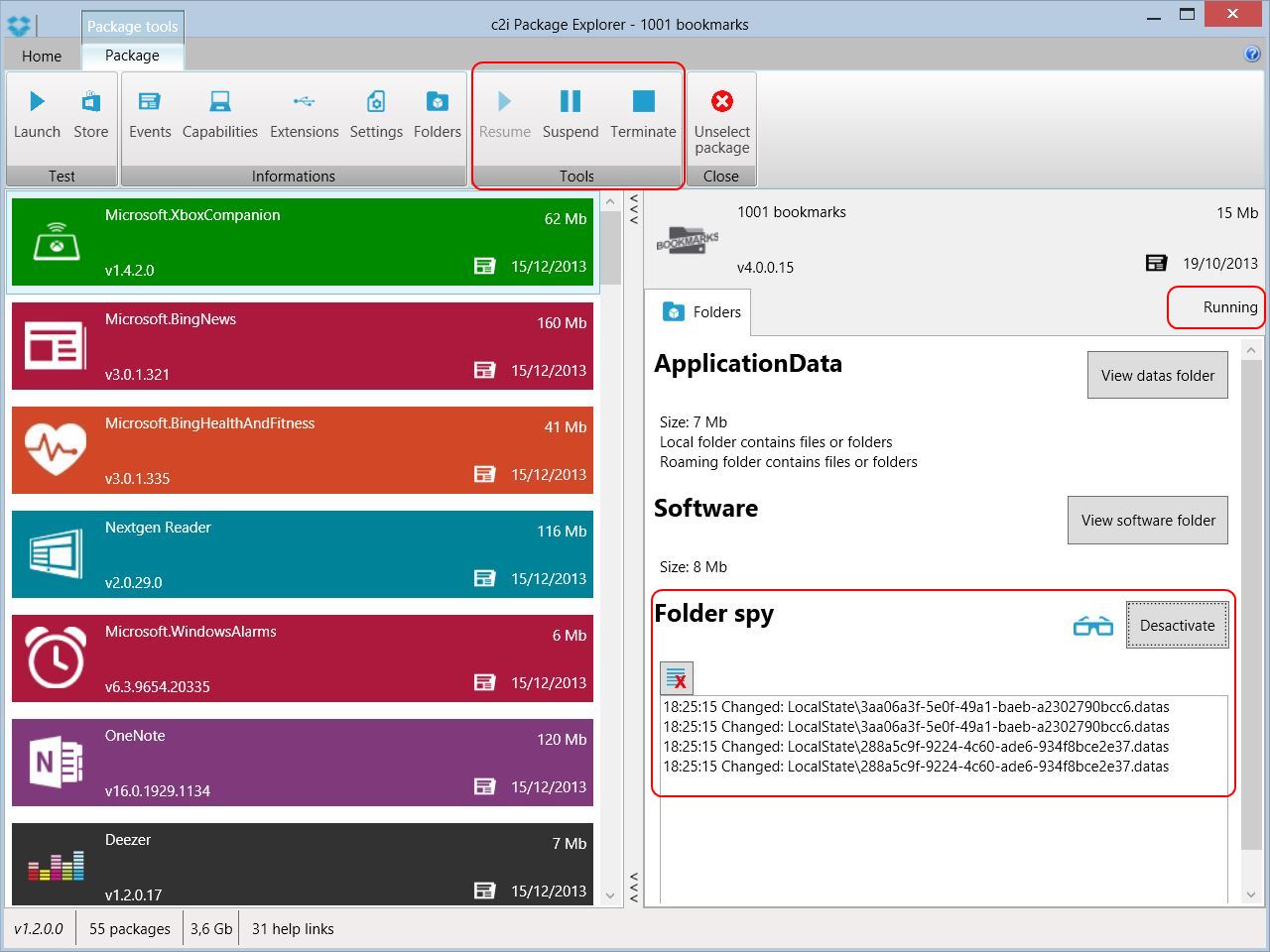Click the 1001 bookmarks logo

(687, 240)
